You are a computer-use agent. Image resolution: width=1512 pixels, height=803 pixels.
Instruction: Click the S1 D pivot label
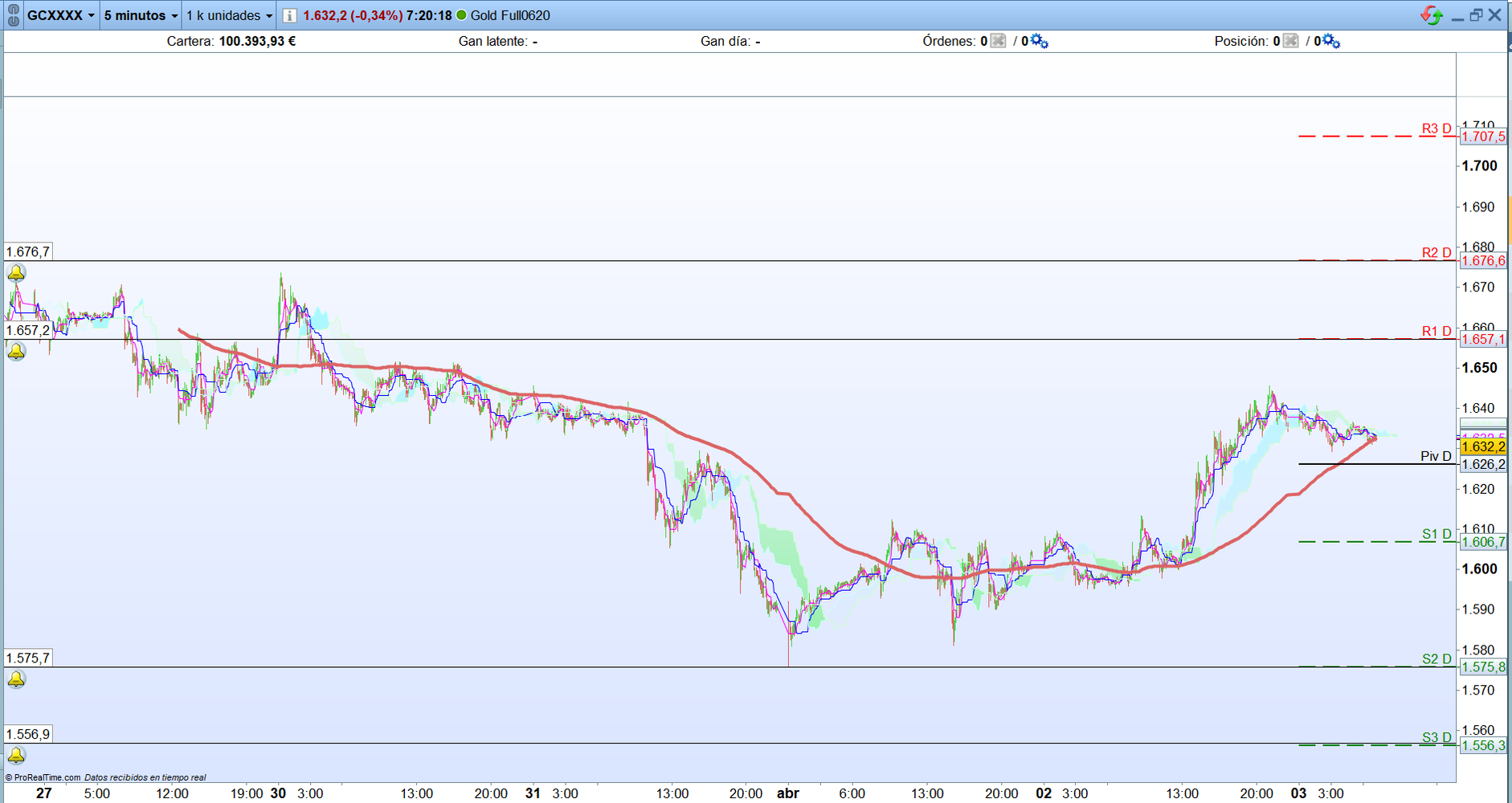pos(1436,534)
